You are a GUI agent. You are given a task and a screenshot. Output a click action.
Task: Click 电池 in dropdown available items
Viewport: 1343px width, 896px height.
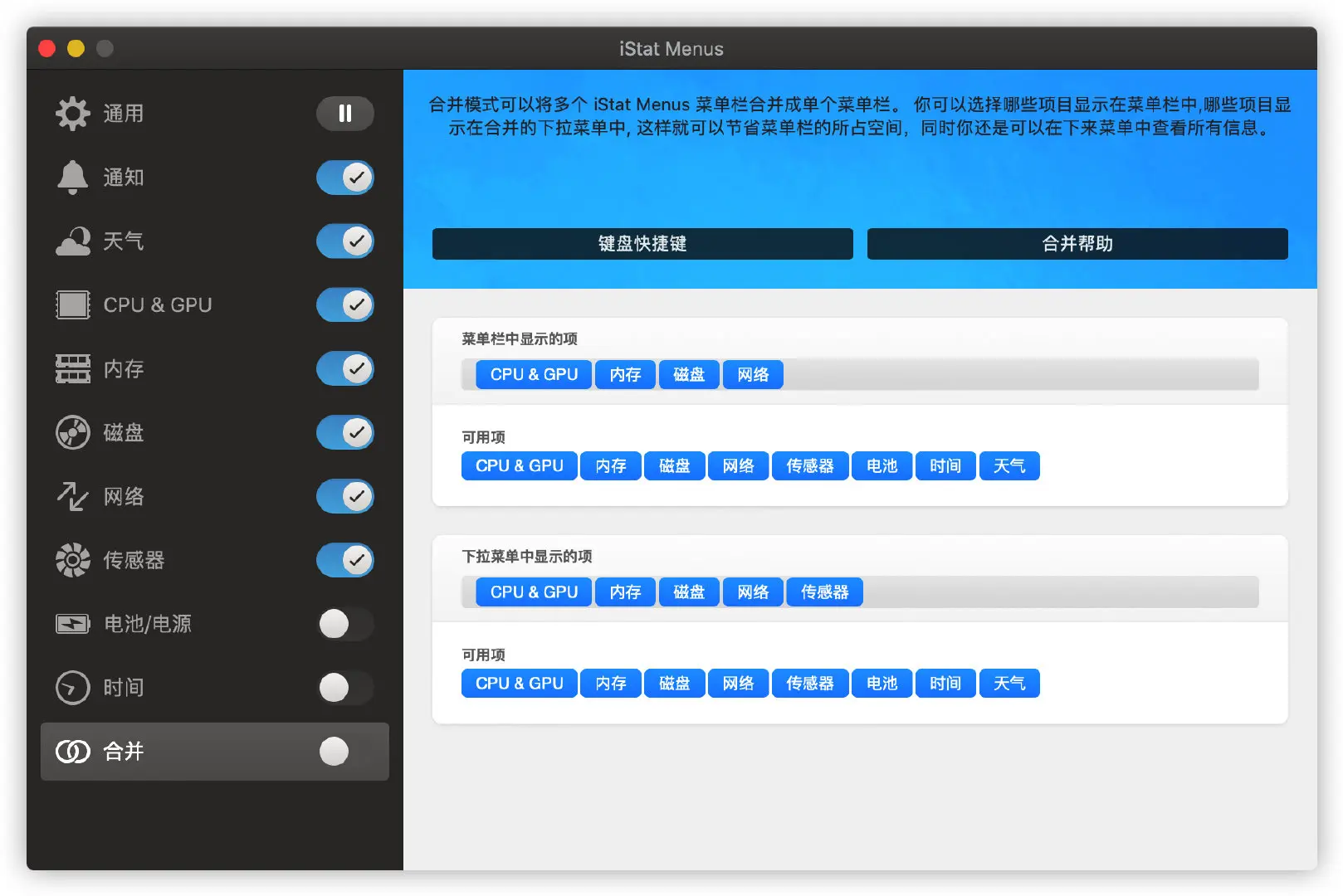pos(881,684)
